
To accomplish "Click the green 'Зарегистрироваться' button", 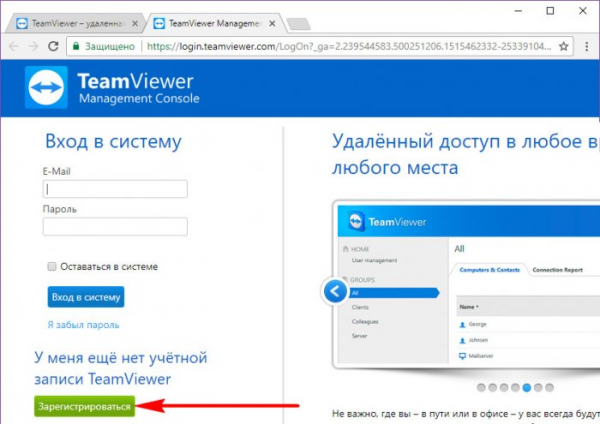I will pyautogui.click(x=85, y=406).
